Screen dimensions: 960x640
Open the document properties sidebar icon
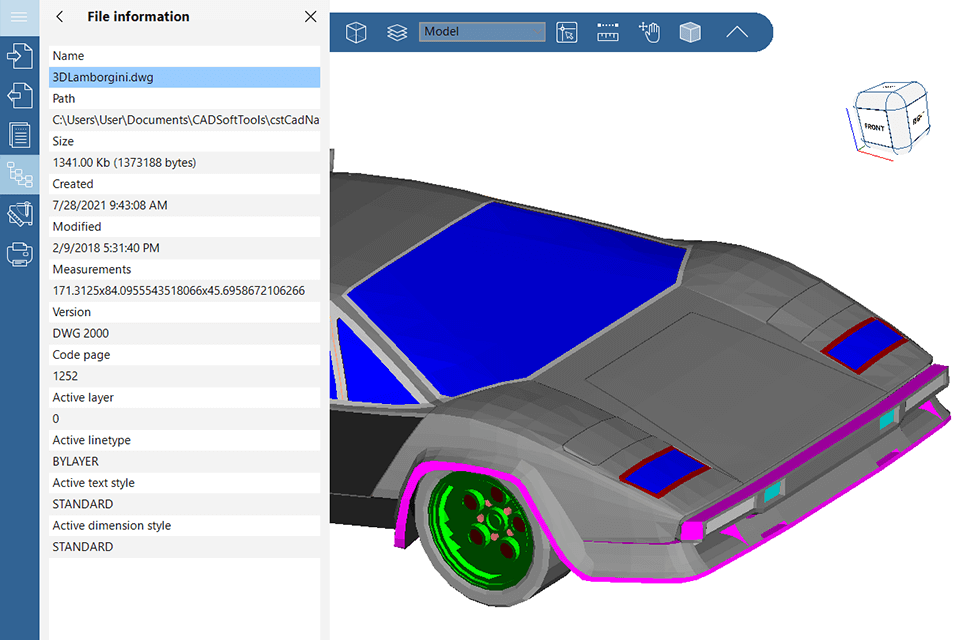coord(19,134)
